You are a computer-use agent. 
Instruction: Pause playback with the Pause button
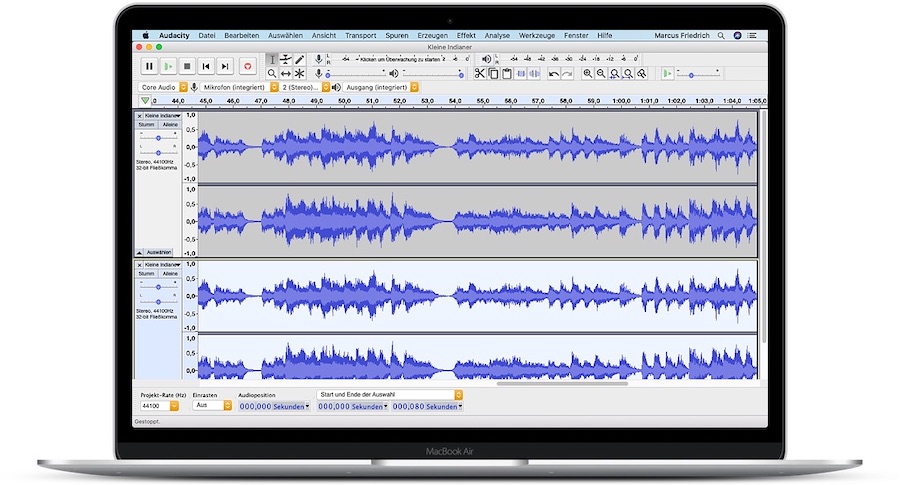point(149,67)
